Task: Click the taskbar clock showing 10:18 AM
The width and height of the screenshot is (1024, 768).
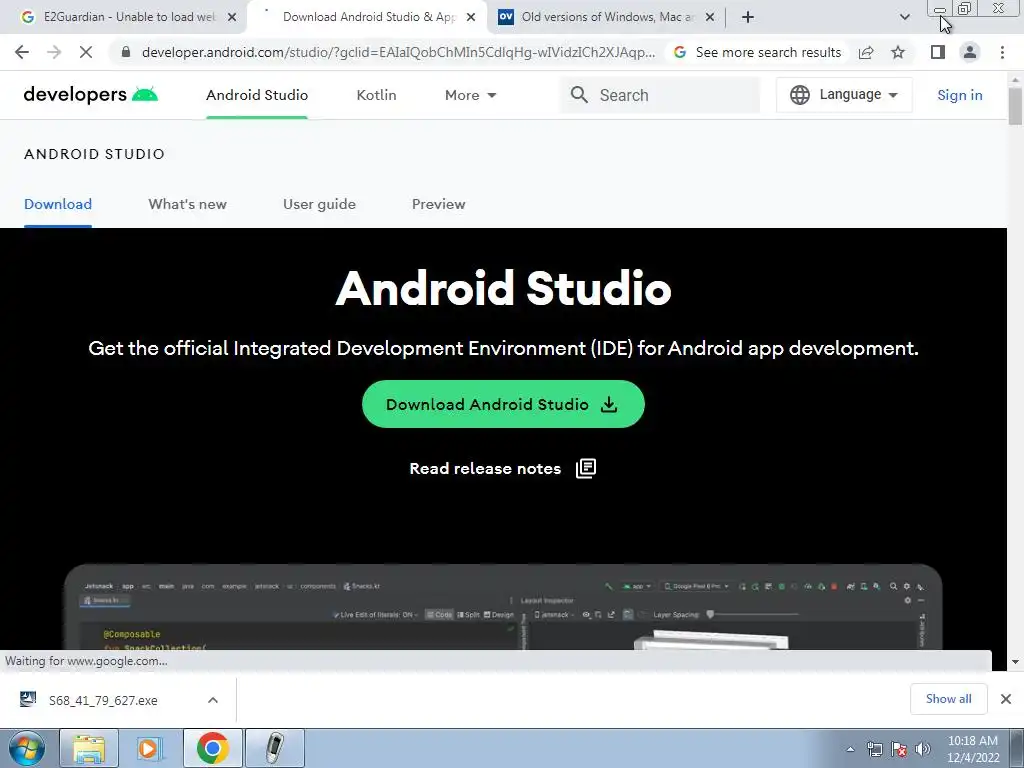Action: pyautogui.click(x=972, y=749)
